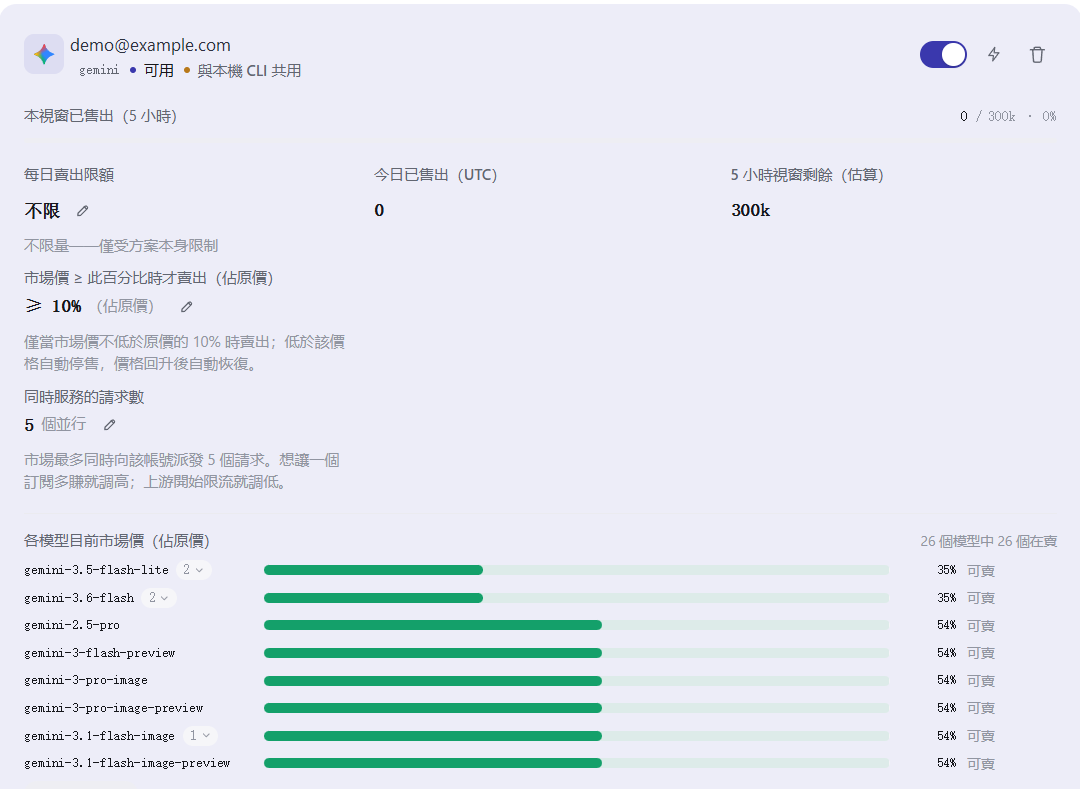Click the 5 小時視窗剩餘 (估算) label
This screenshot has width=1080, height=789.
pos(807,175)
